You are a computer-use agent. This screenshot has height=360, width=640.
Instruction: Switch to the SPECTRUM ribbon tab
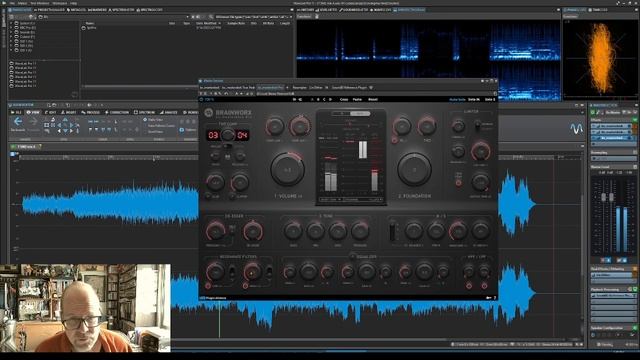[x=144, y=112]
